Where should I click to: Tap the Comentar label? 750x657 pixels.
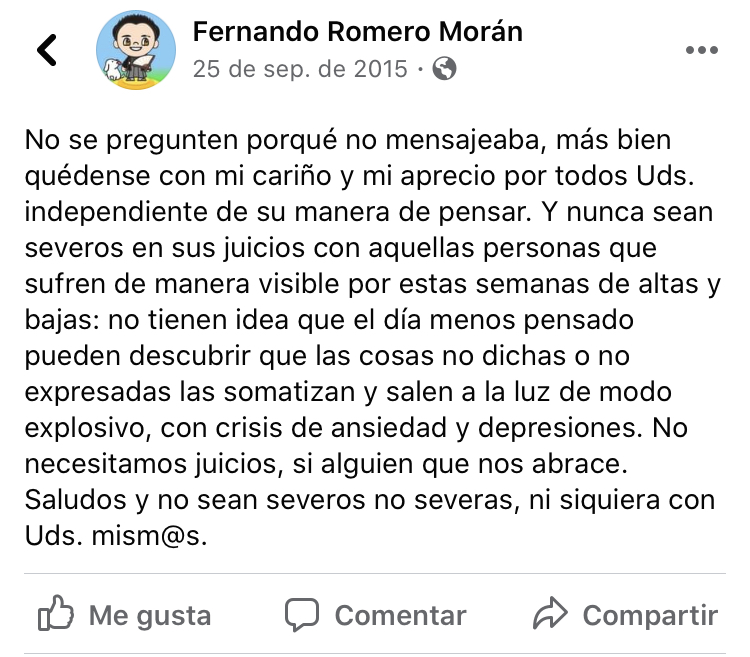tap(400, 615)
